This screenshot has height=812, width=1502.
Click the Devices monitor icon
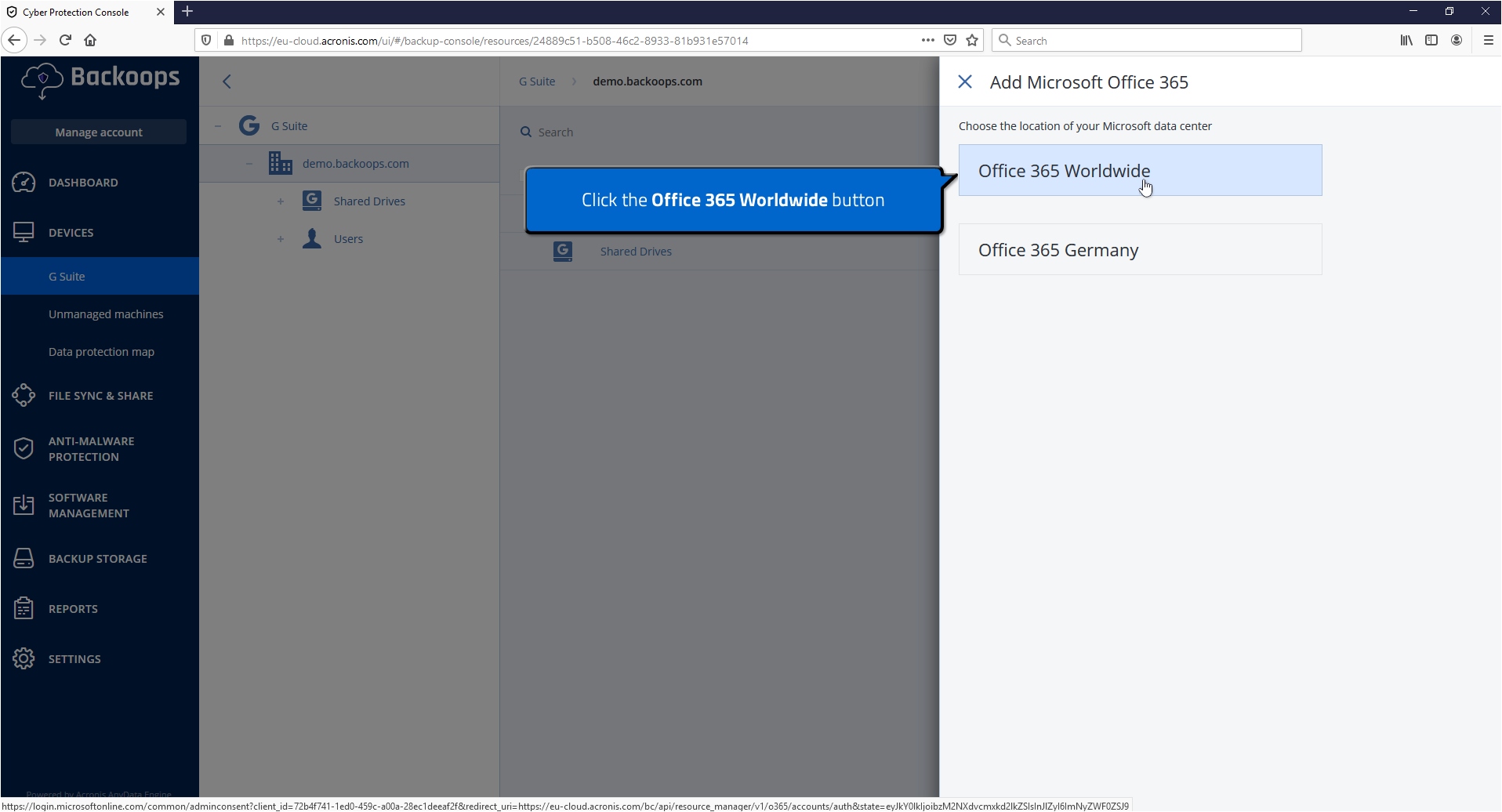(24, 232)
